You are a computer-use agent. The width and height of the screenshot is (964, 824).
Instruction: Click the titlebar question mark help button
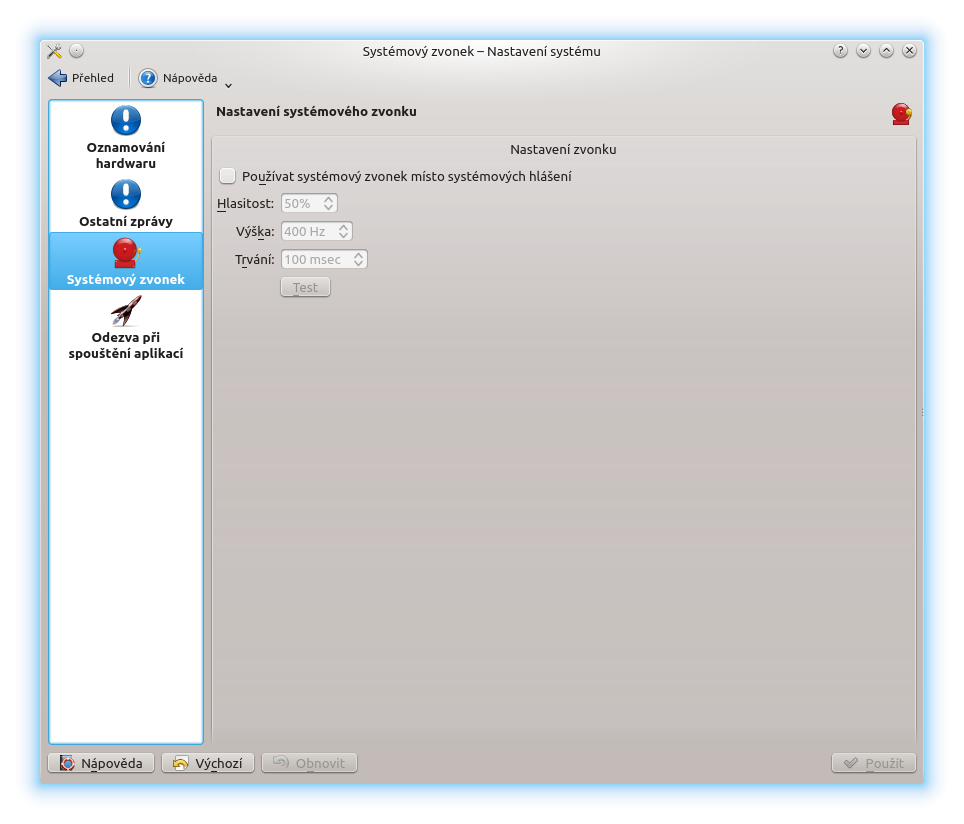(x=840, y=51)
